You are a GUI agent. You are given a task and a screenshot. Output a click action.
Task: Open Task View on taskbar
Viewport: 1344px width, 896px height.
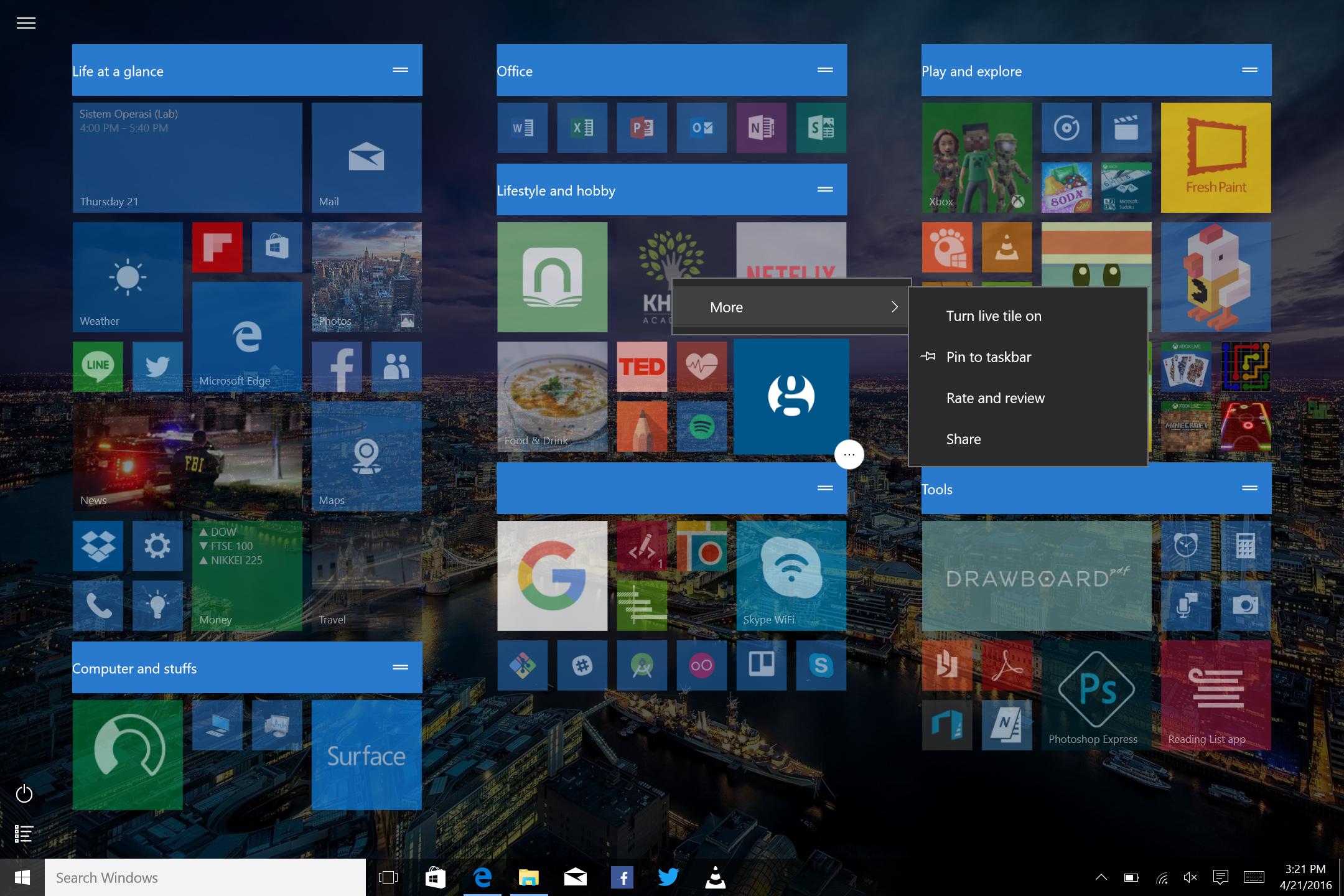388,877
